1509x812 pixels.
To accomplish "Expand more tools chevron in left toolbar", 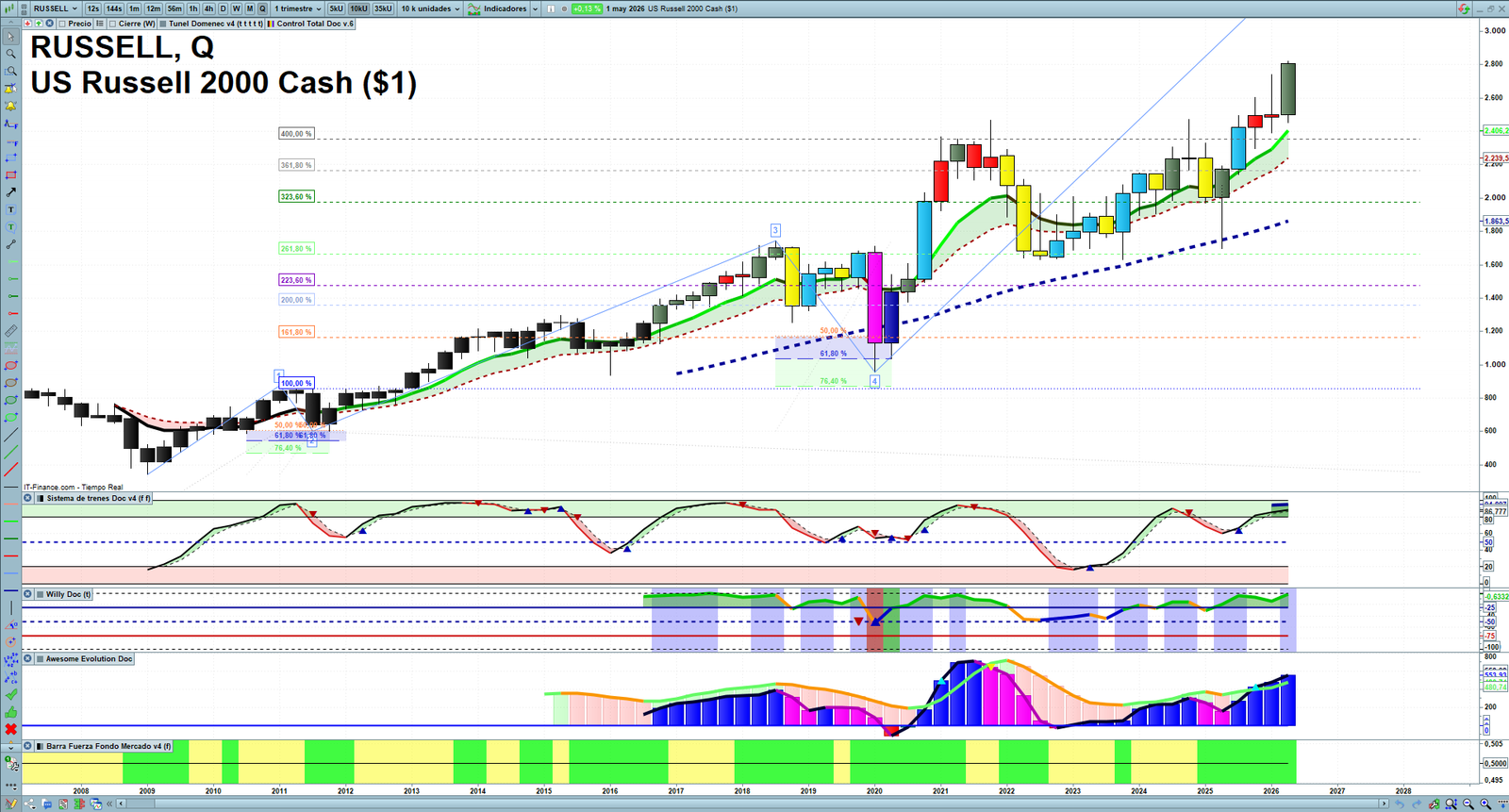I will coord(10,748).
